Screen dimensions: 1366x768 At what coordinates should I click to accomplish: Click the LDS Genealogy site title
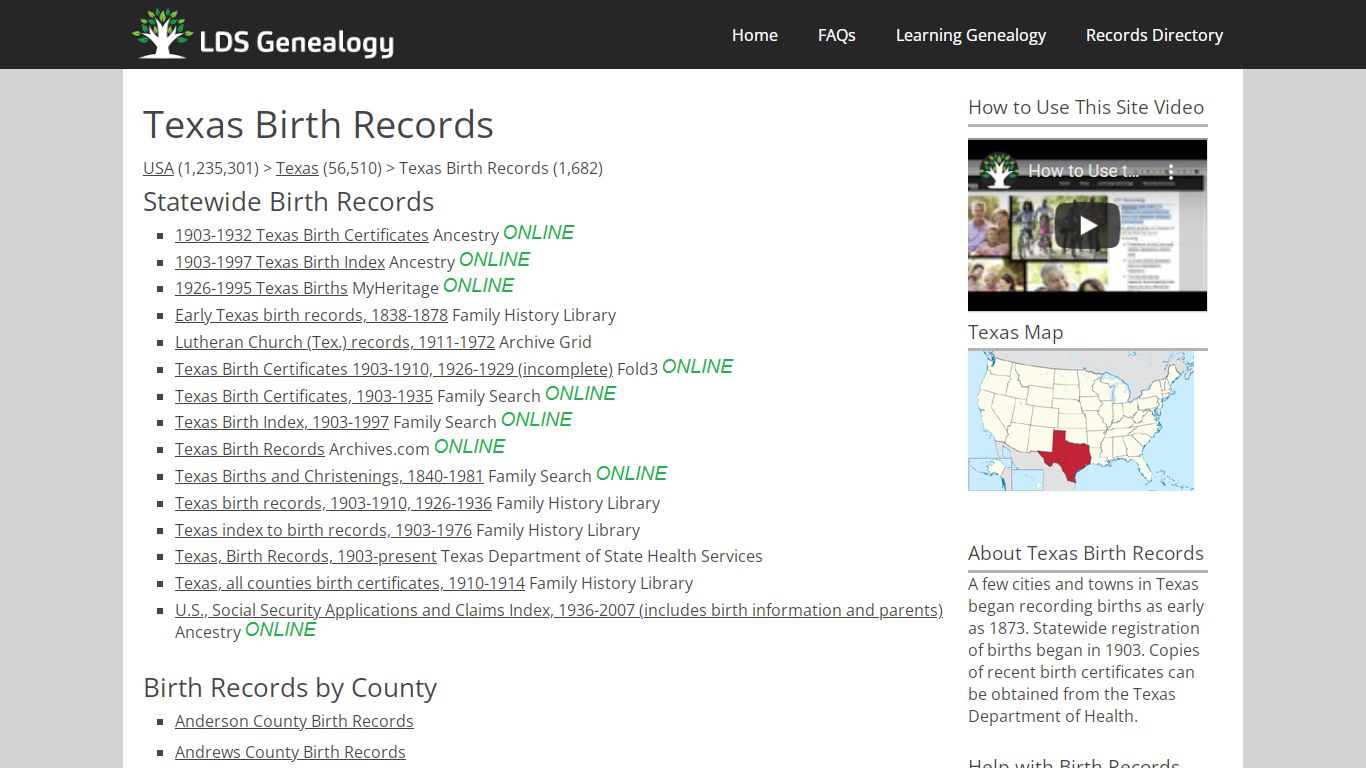[x=296, y=42]
